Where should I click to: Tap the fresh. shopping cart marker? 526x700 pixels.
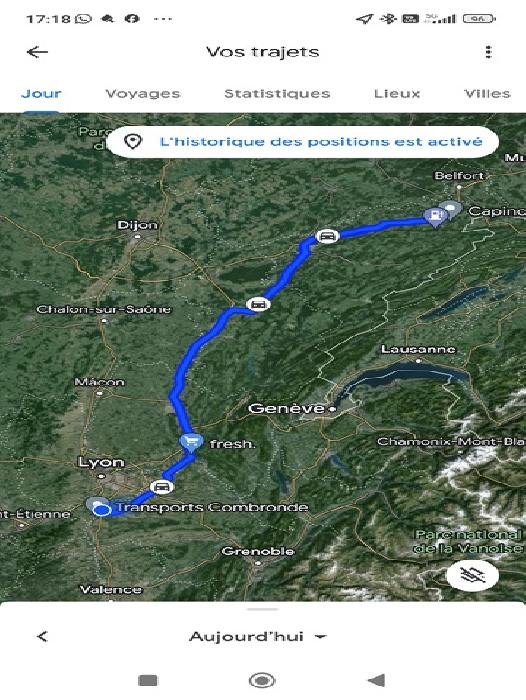click(192, 442)
